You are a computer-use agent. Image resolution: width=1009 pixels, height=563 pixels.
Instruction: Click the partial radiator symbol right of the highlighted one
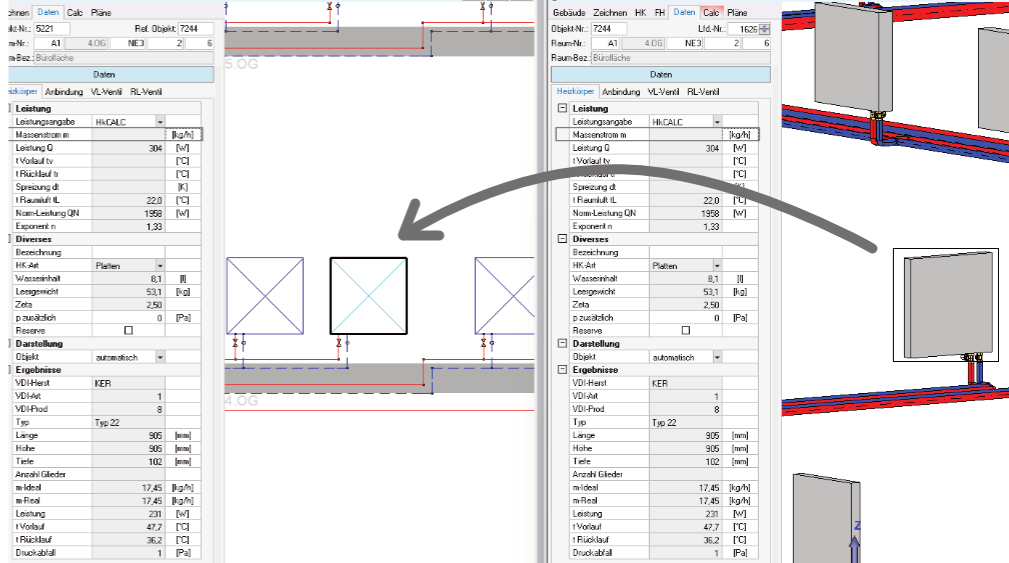(490, 295)
